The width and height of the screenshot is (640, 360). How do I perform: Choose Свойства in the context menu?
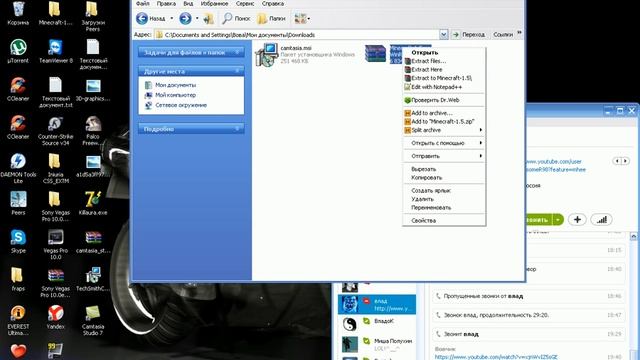point(444,220)
